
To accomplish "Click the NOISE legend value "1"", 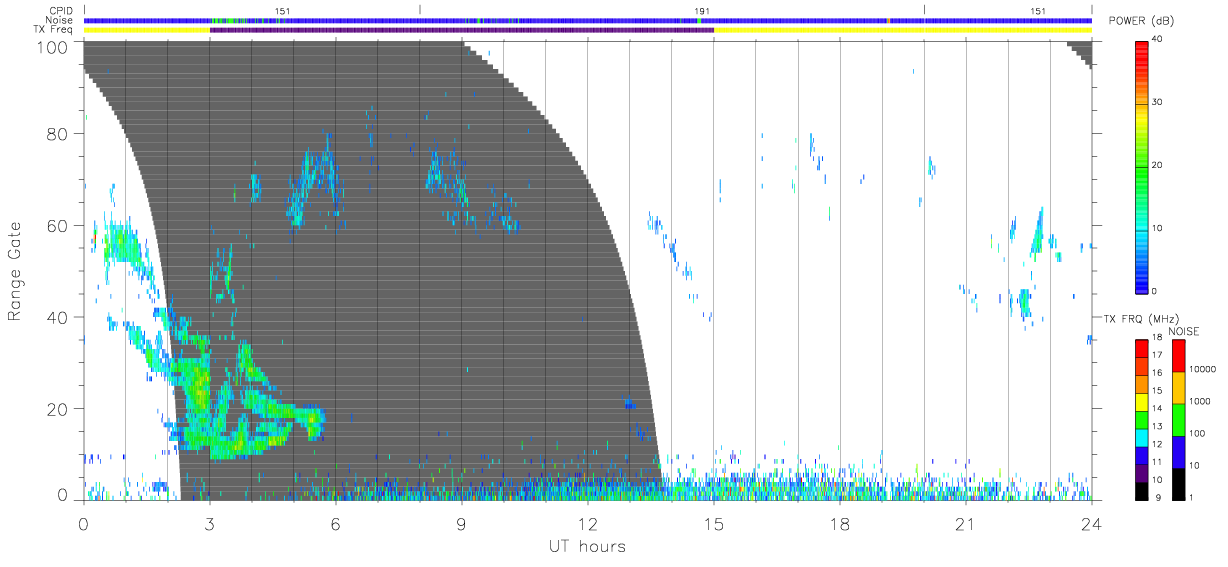I will click(1192, 497).
